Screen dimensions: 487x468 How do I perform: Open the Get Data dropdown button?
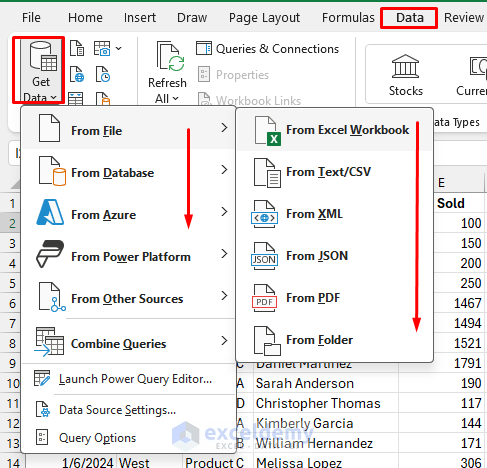click(40, 70)
